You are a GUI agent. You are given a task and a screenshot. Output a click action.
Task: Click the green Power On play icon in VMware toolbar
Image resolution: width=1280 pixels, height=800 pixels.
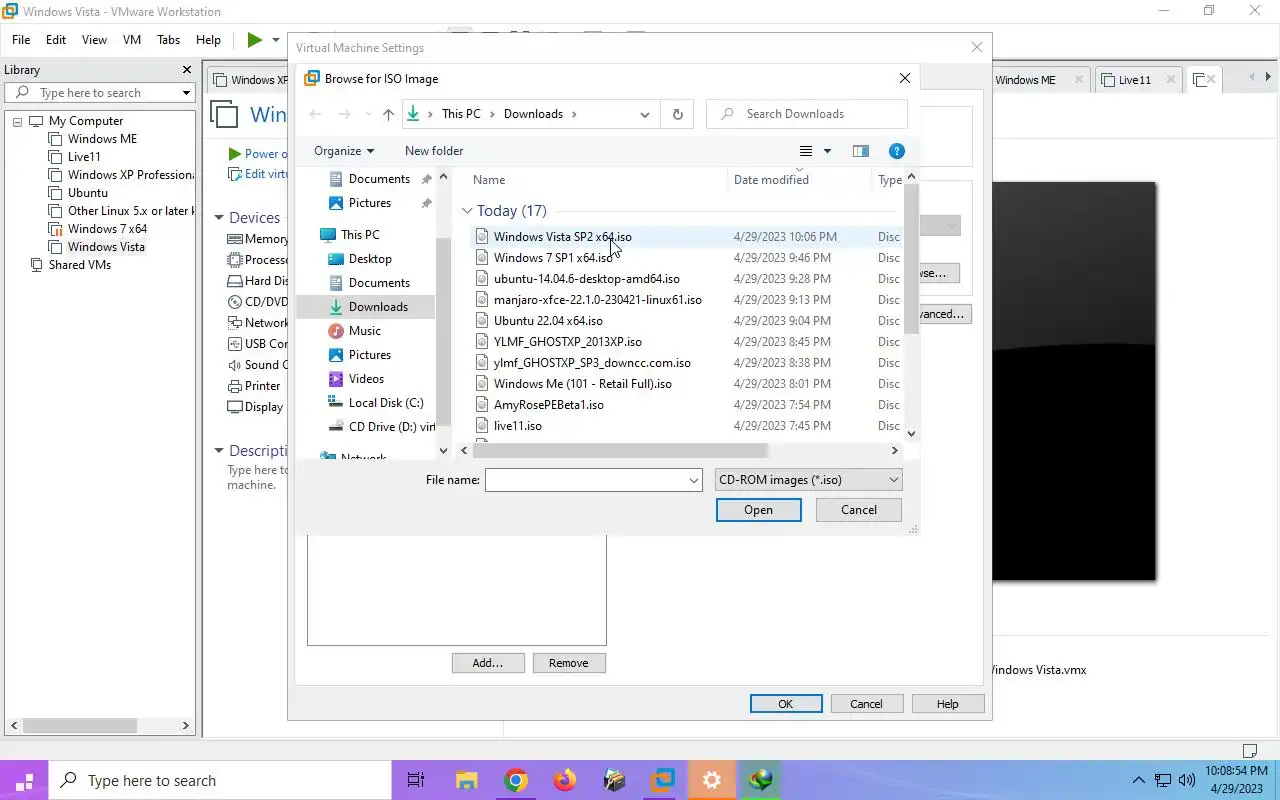[255, 40]
